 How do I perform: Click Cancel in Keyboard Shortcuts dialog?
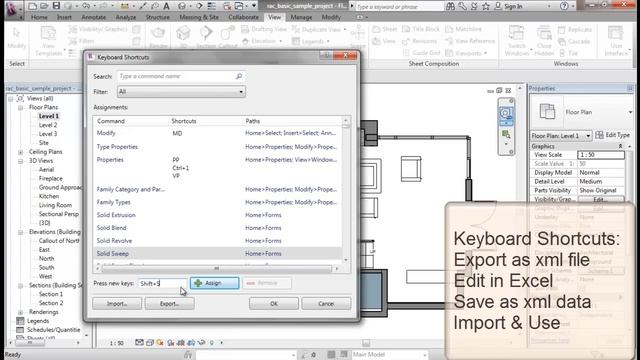[x=326, y=304]
